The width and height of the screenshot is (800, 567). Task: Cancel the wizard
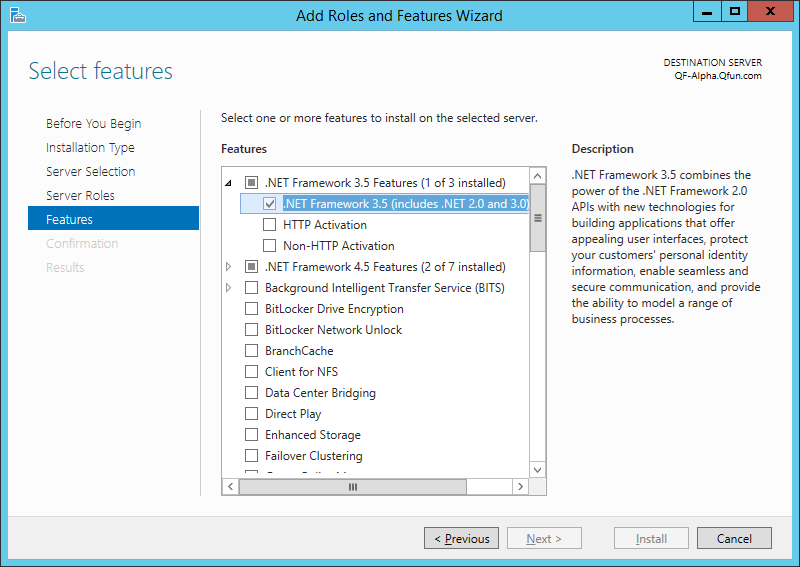(734, 539)
